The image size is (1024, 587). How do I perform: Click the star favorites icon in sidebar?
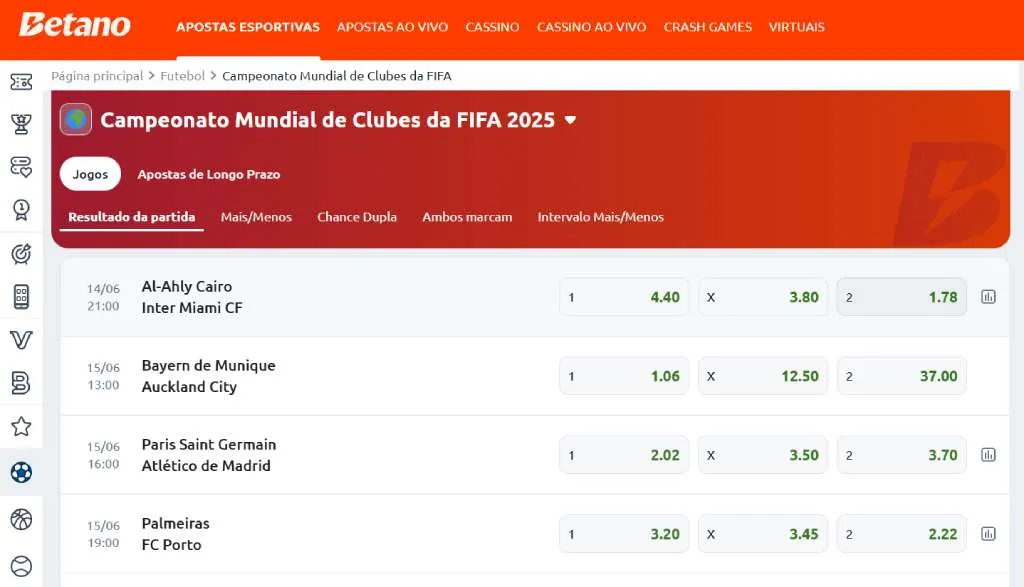[x=21, y=426]
